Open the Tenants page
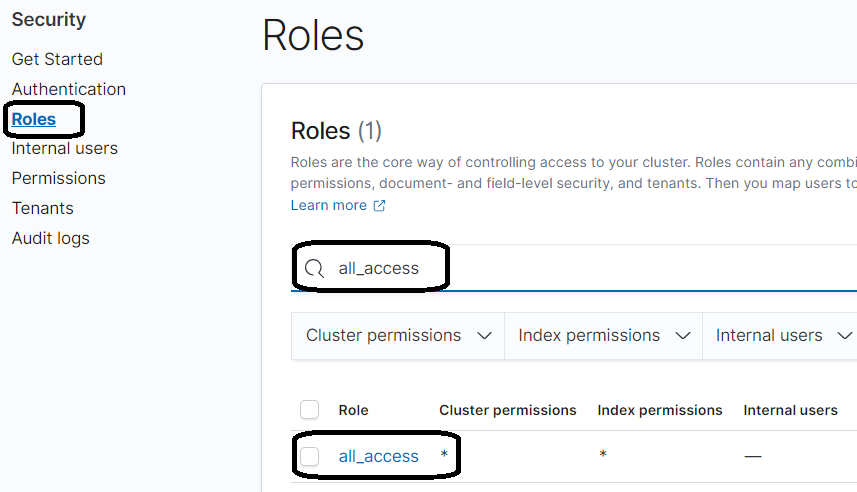The image size is (857, 492). pos(43,208)
